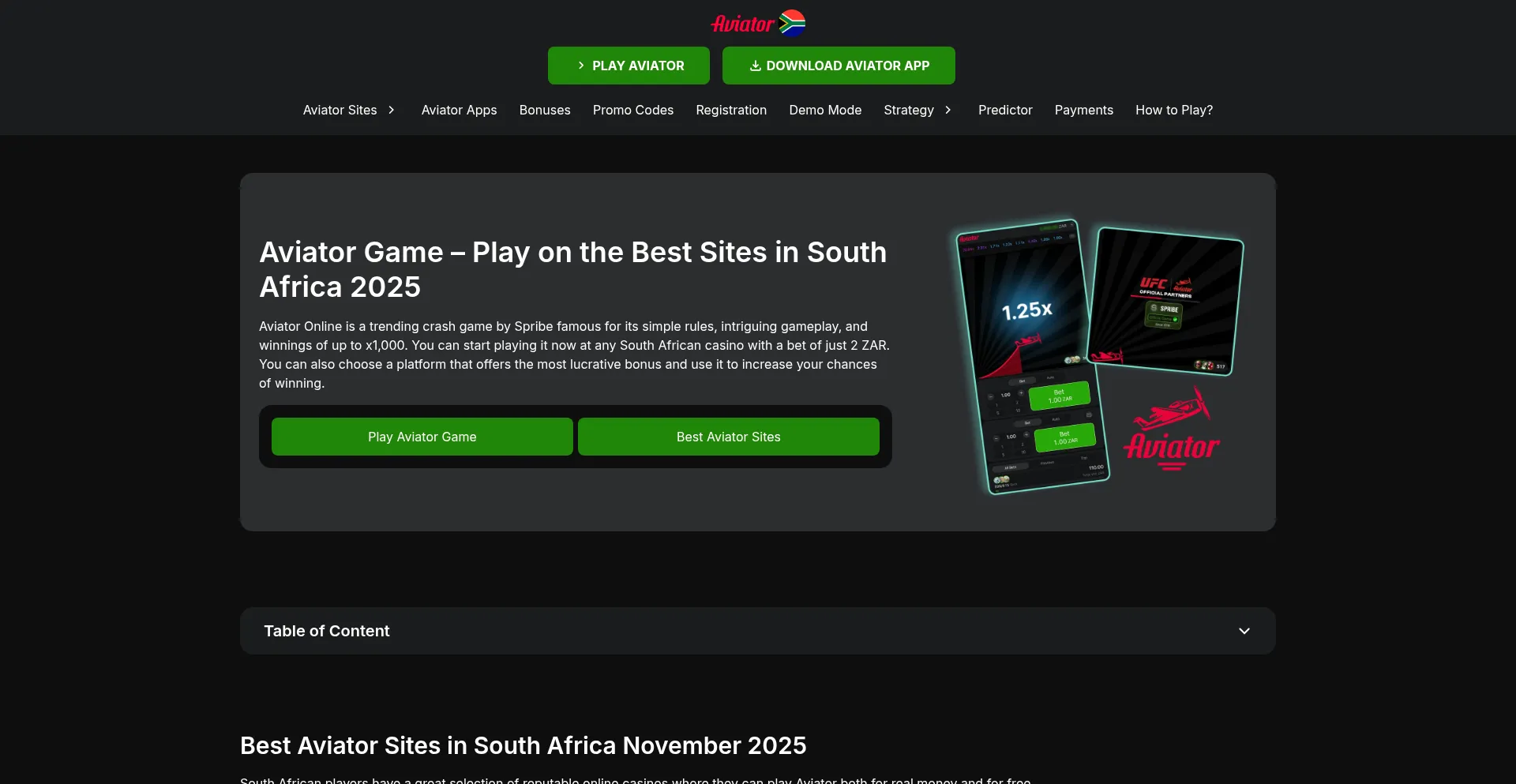
Task: Open the Bonuses menu item
Action: (x=545, y=110)
